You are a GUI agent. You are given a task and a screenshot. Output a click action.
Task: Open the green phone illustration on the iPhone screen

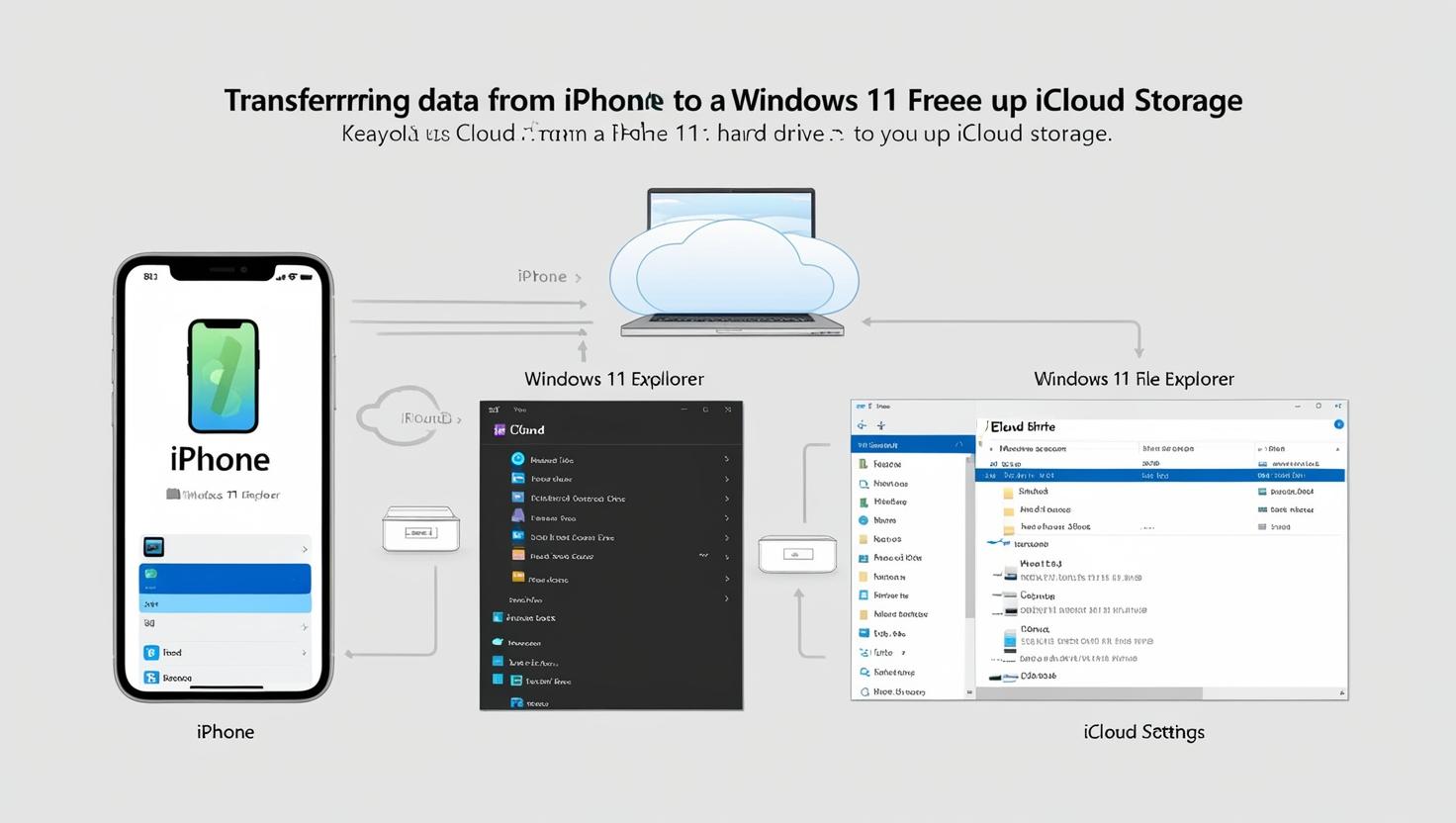(x=224, y=376)
